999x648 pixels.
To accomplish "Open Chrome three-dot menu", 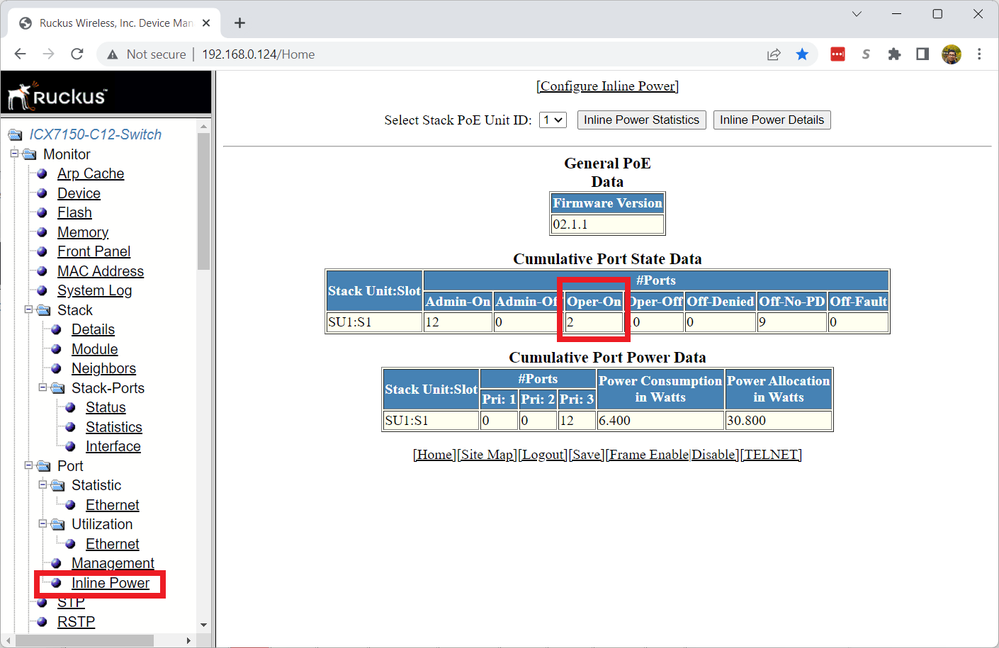I will coord(978,54).
